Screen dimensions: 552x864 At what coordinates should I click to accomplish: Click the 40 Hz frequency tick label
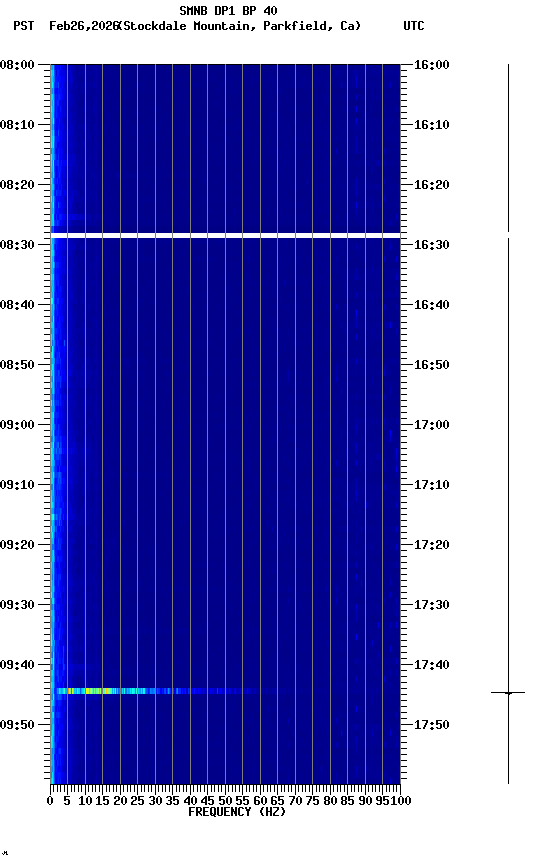[190, 801]
